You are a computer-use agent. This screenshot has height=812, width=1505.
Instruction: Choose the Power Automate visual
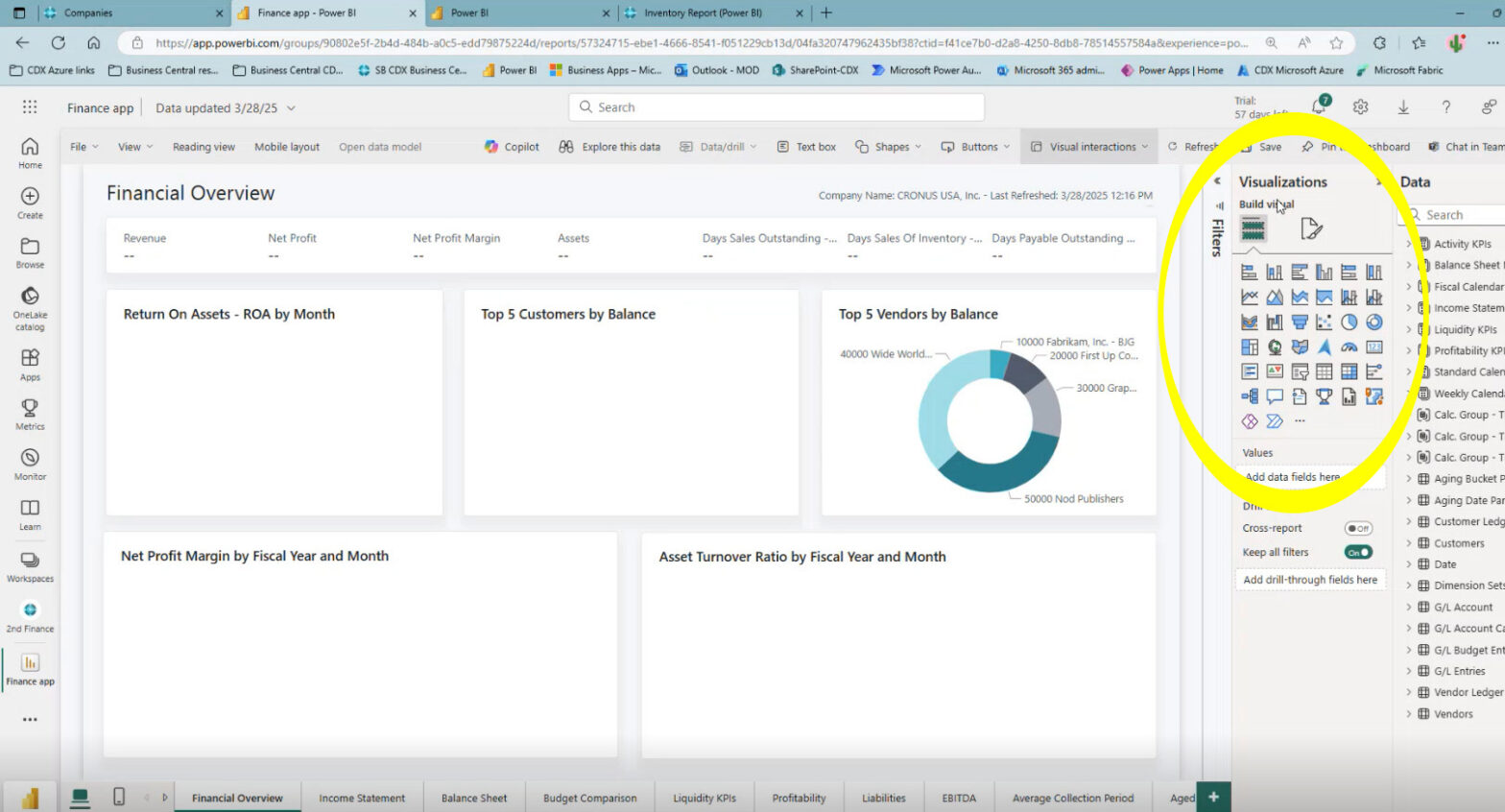(1274, 421)
